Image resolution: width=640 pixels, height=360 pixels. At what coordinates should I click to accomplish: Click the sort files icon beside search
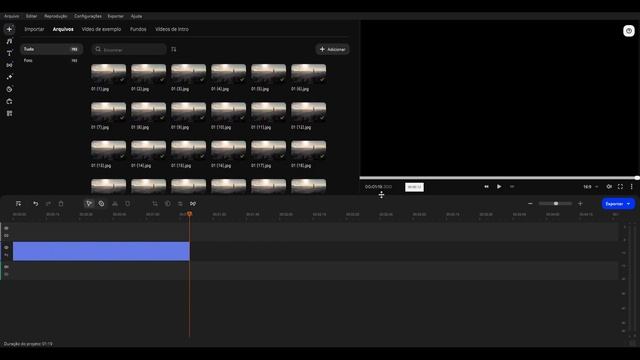pyautogui.click(x=174, y=49)
